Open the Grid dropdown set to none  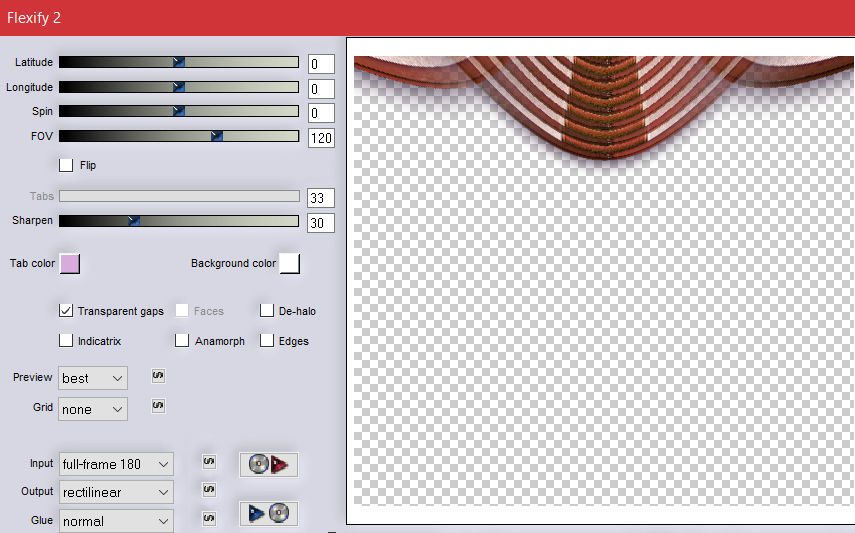[x=93, y=409]
